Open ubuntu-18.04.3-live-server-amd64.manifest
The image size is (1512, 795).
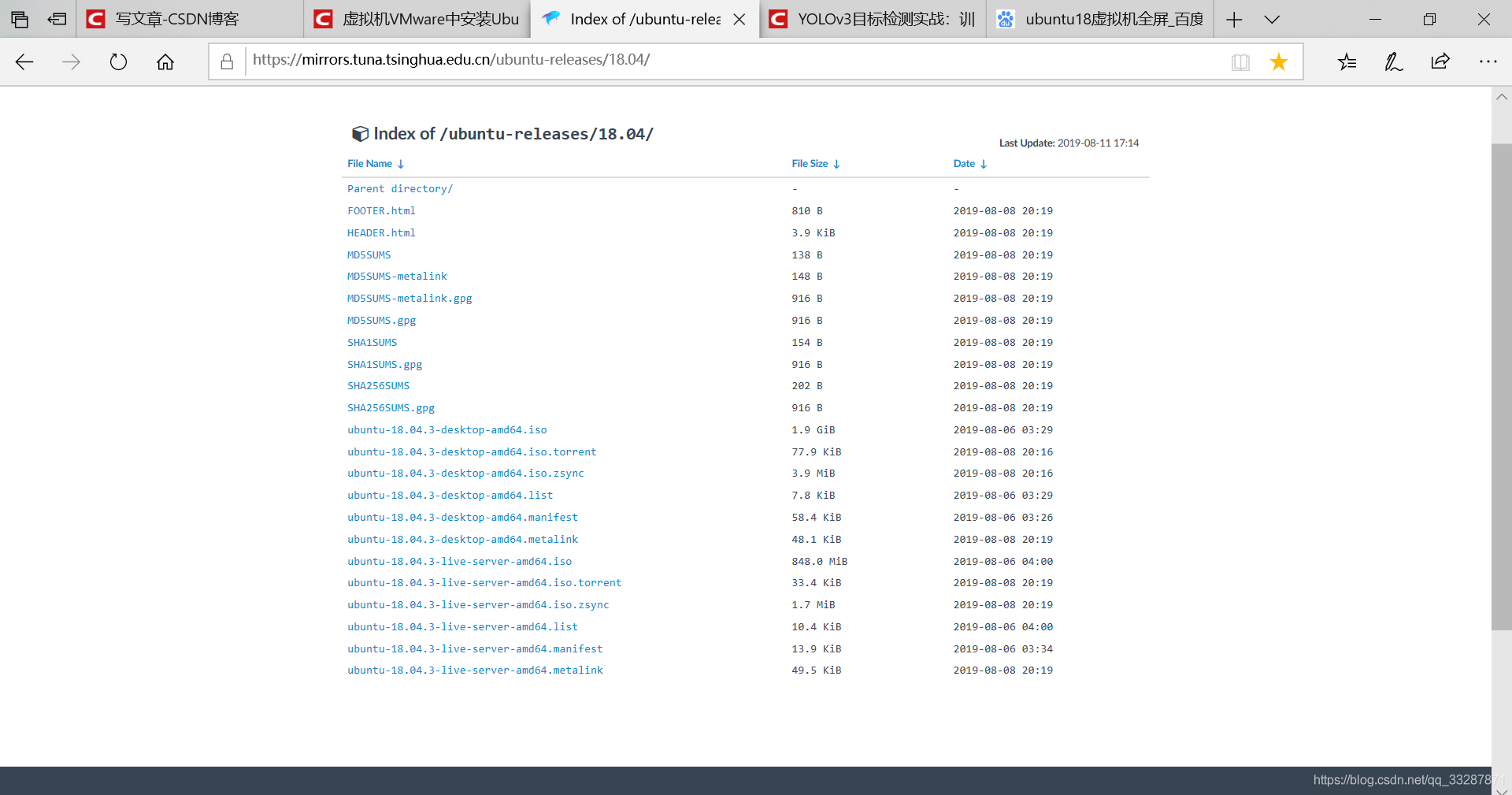475,649
